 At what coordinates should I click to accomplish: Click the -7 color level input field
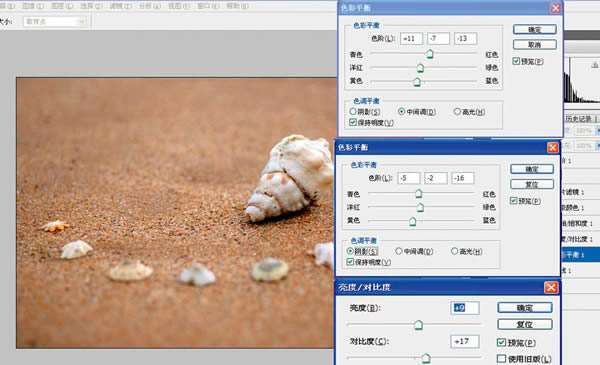(x=438, y=38)
